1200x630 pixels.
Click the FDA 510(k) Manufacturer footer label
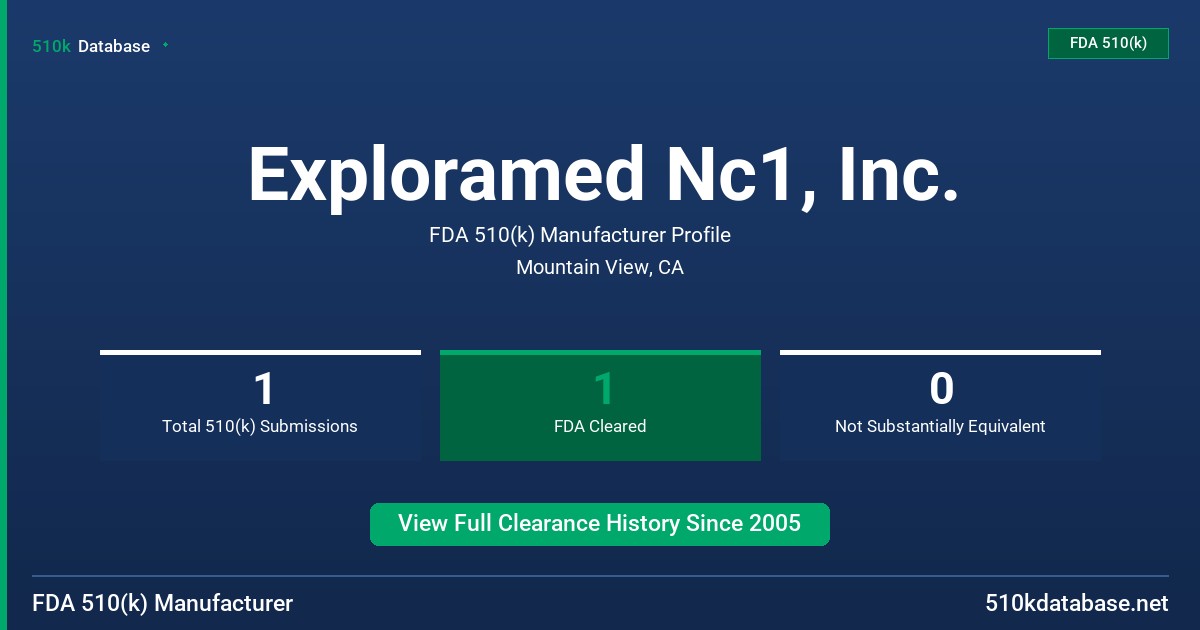[163, 604]
